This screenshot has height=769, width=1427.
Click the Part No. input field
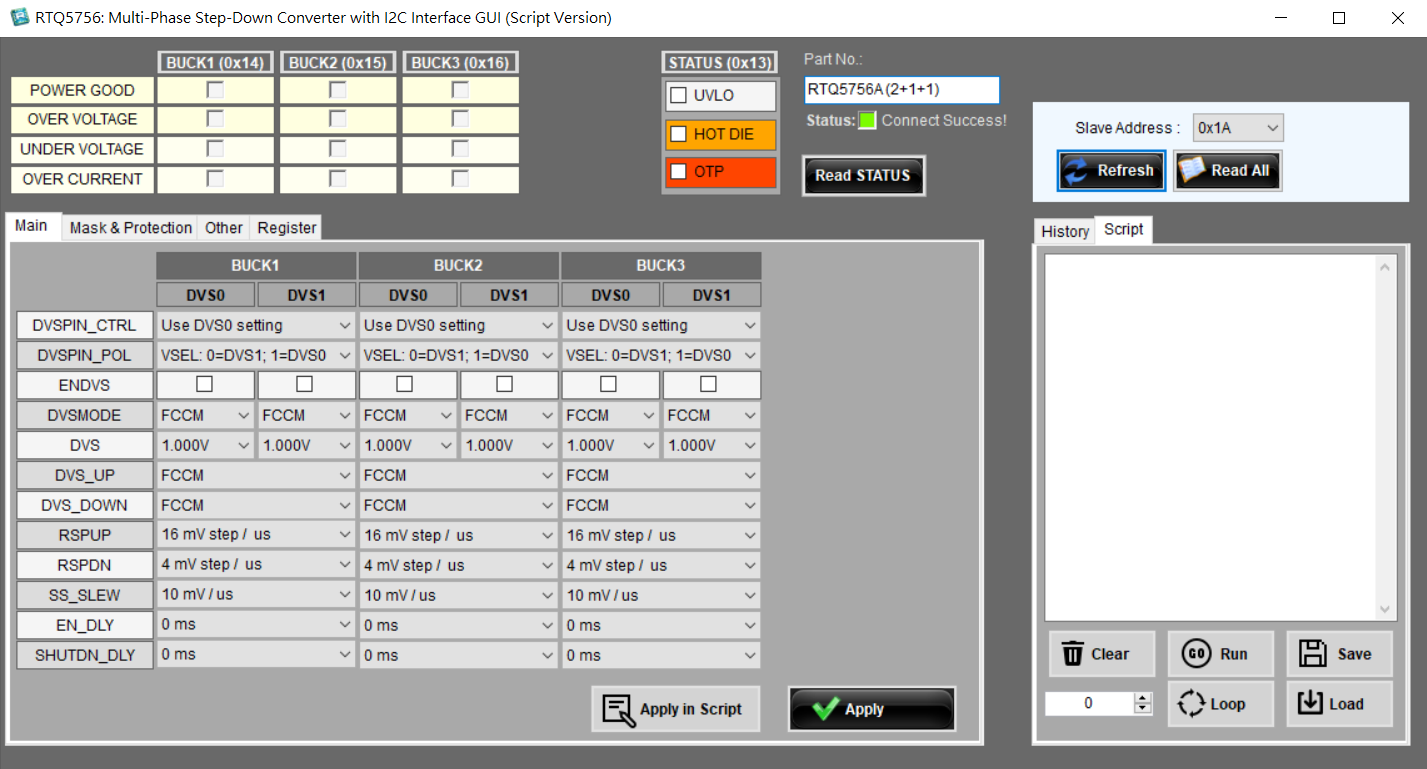(901, 89)
